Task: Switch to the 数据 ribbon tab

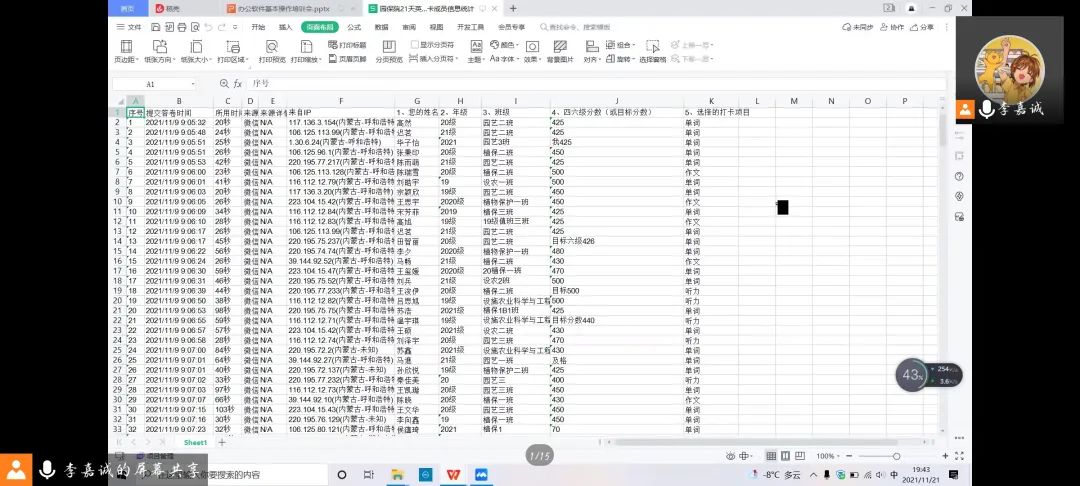Action: (381, 27)
